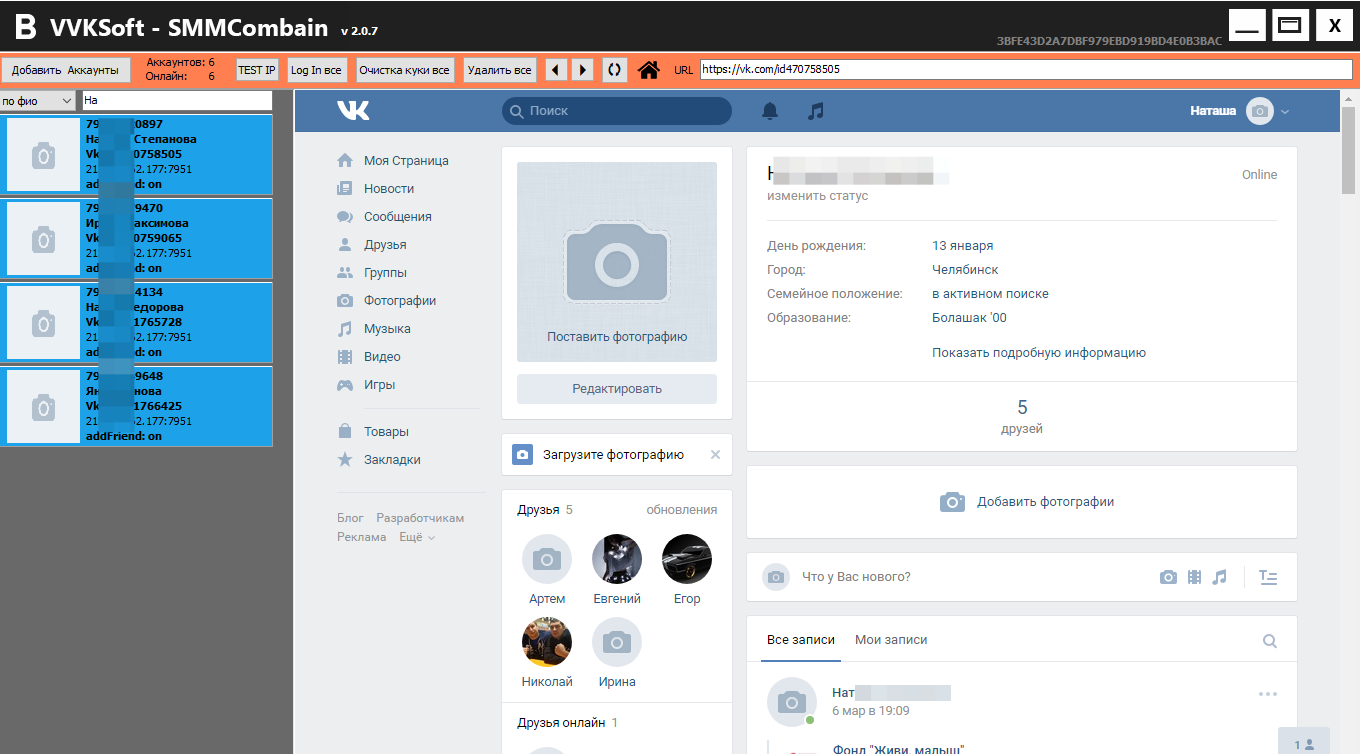The image size is (1360, 754).
Task: Open friend Евгений's avatar
Action: 617,559
